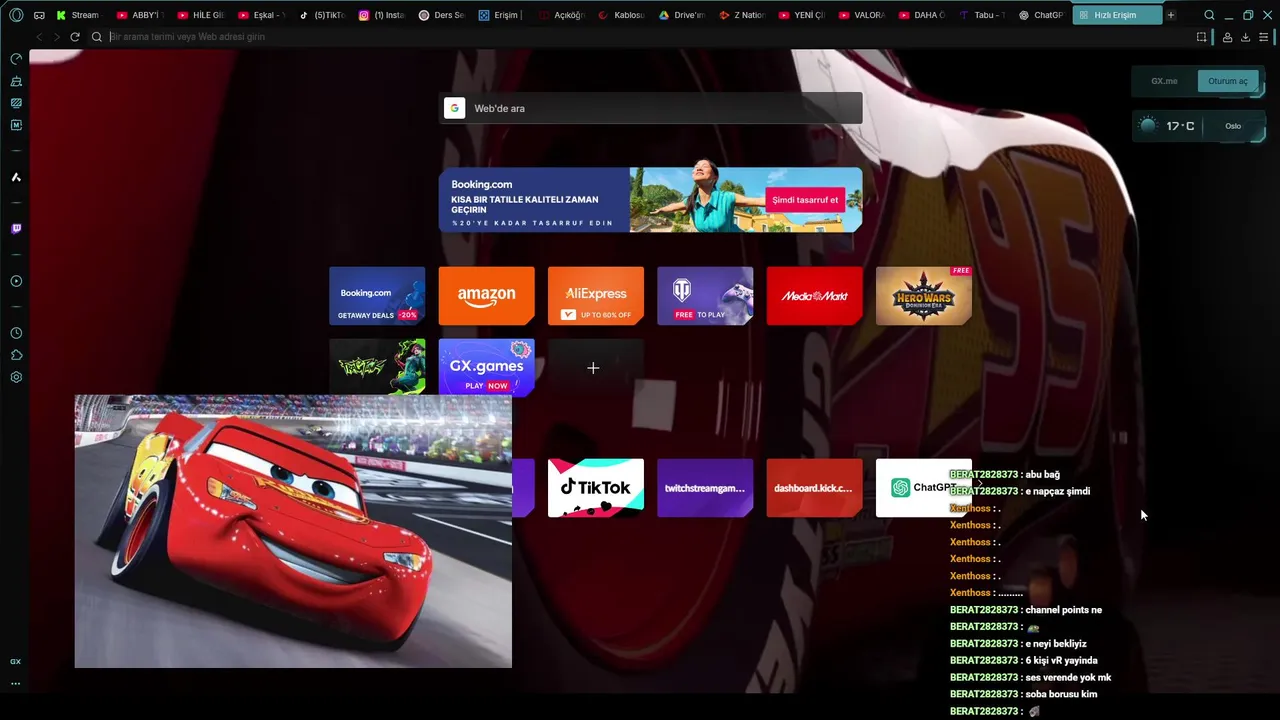
Task: Switch to the Erişim tab
Action: pos(501,15)
